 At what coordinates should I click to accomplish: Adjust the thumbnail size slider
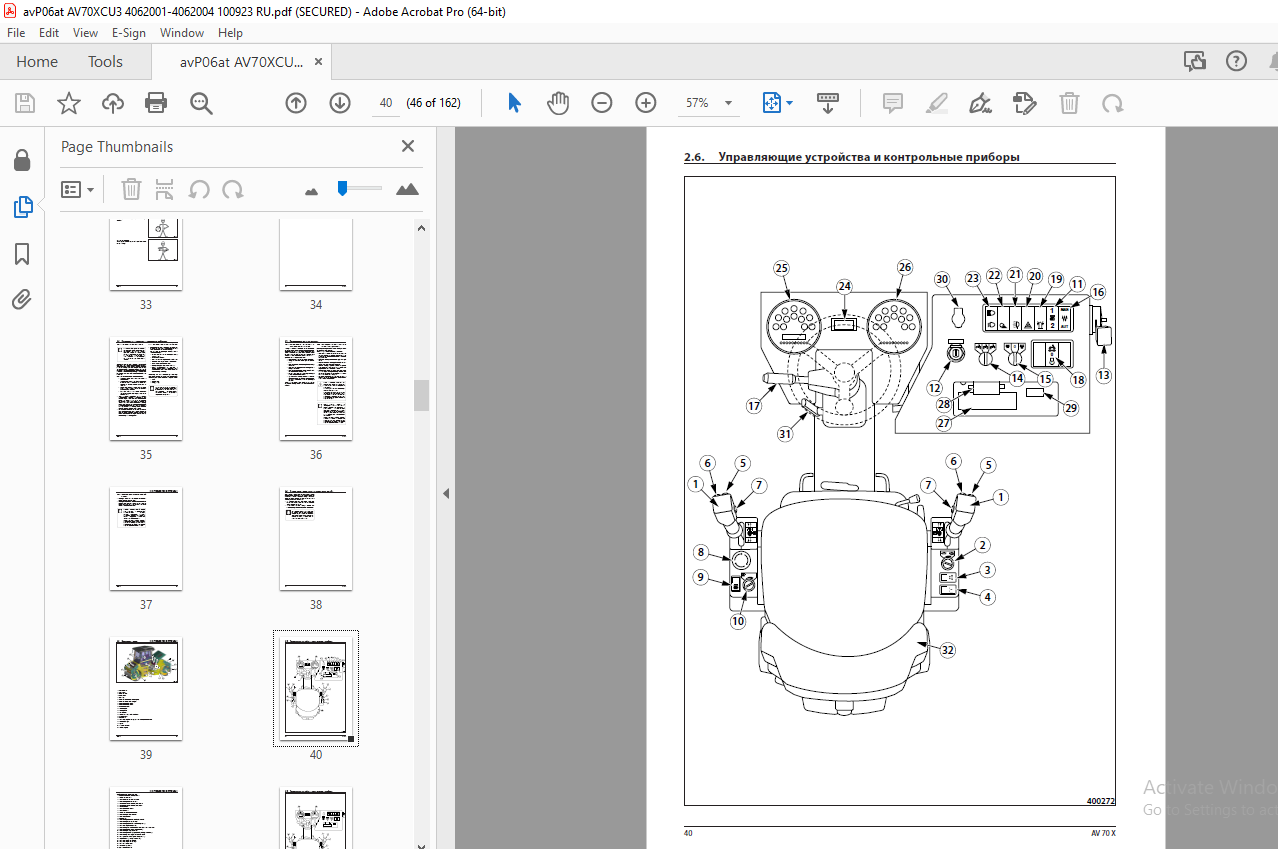(342, 187)
